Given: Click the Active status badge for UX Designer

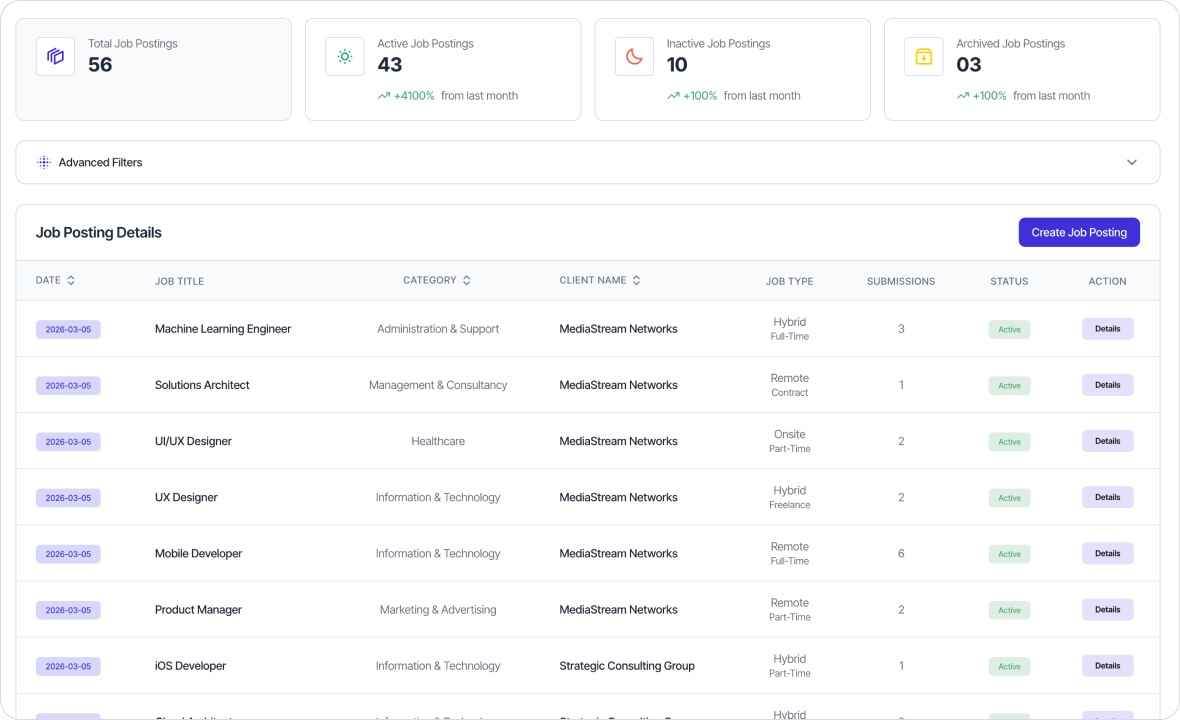Looking at the screenshot, I should coord(1009,497).
